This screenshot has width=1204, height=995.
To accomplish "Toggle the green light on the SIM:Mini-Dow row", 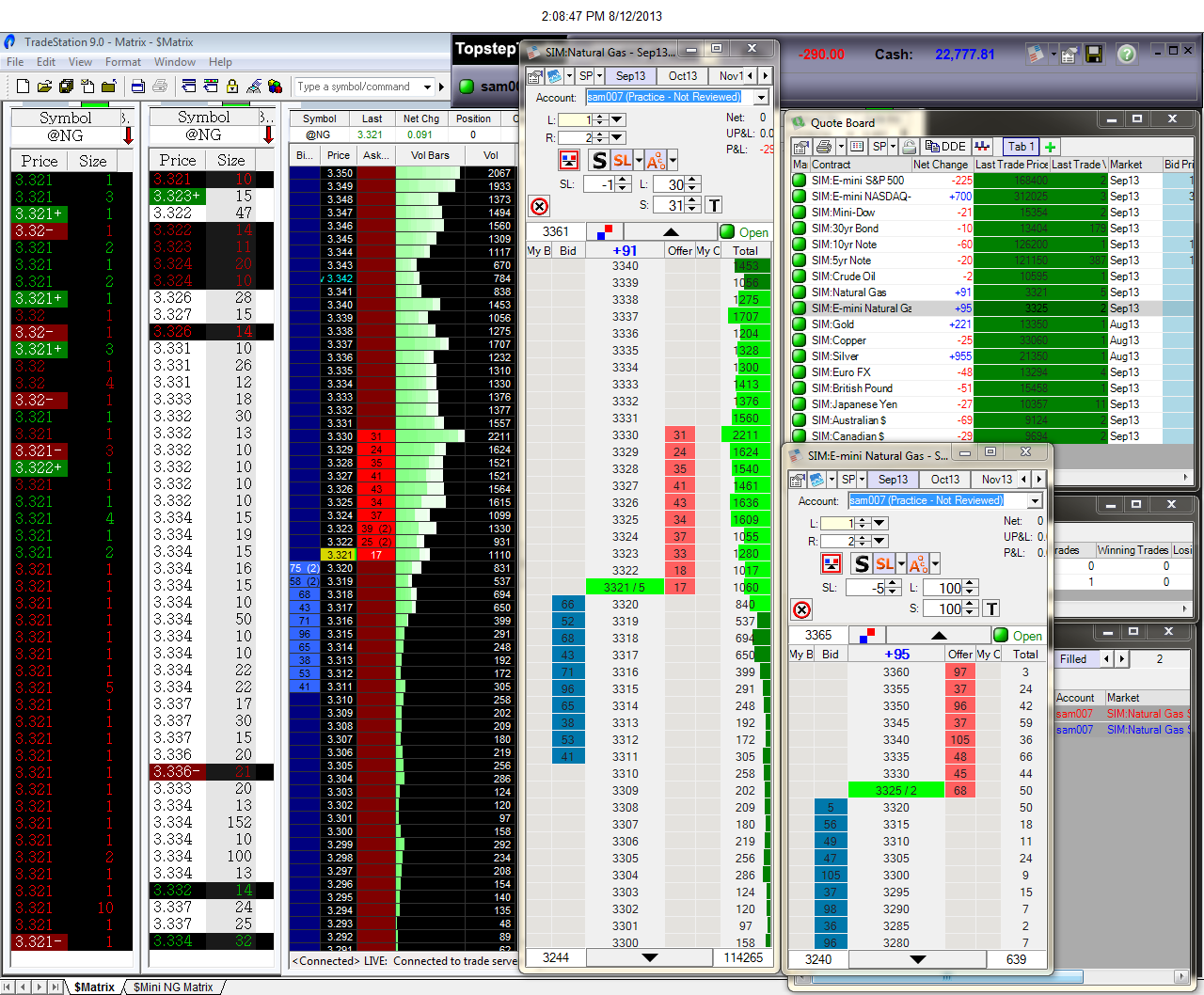I will coord(800,213).
